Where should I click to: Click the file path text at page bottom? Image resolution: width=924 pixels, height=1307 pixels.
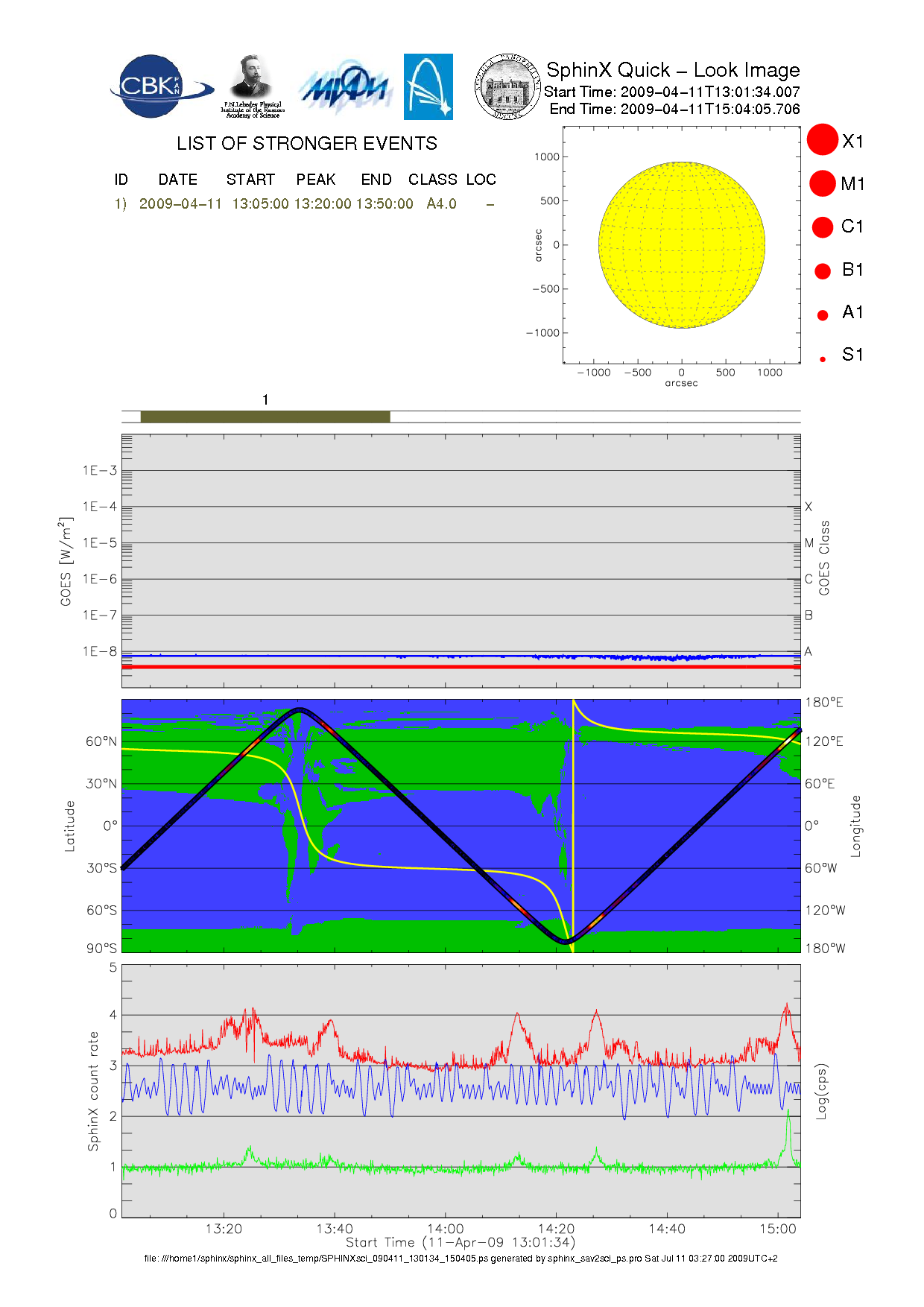(461, 1258)
